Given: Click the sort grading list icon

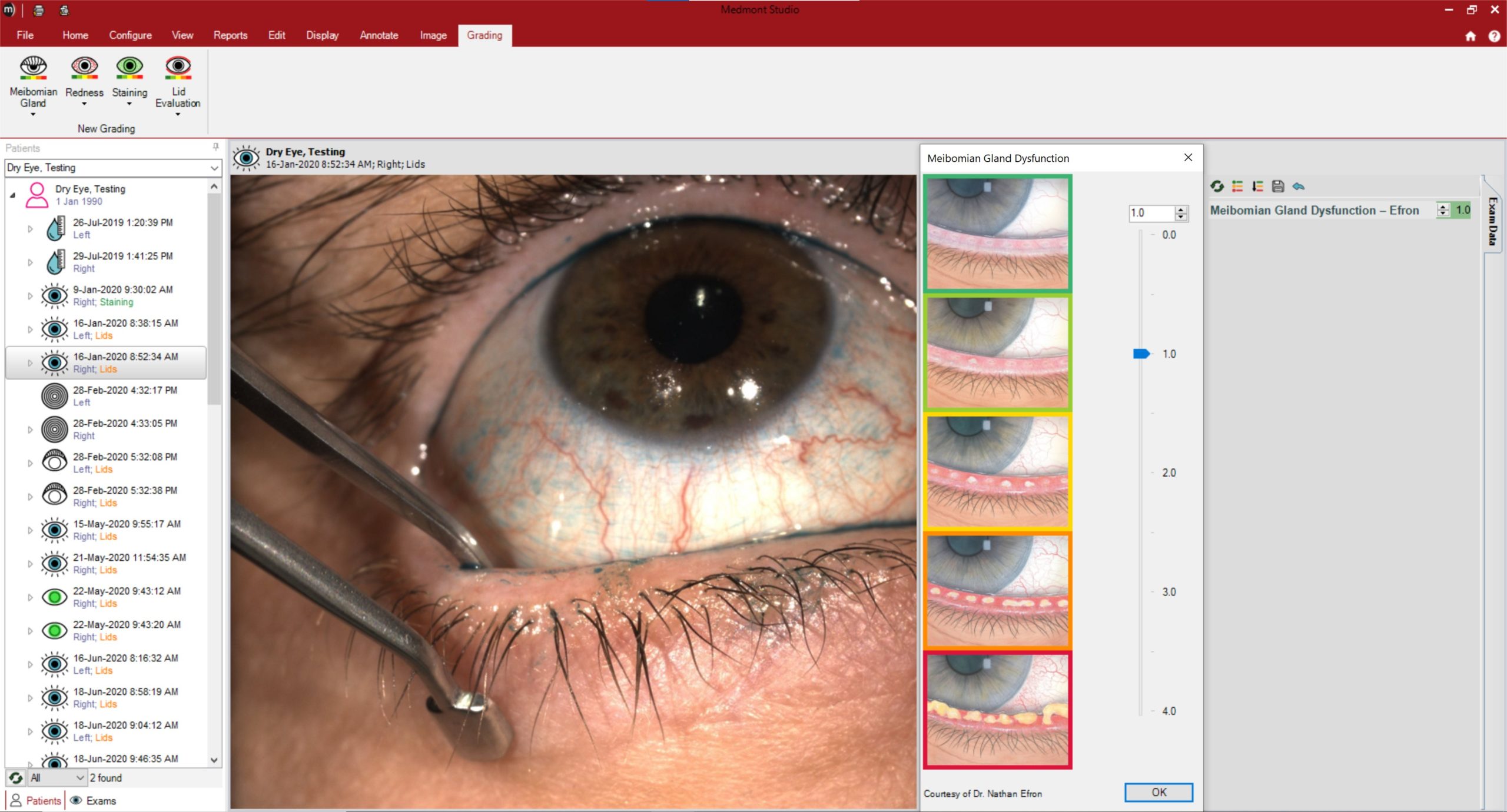Looking at the screenshot, I should (1257, 187).
